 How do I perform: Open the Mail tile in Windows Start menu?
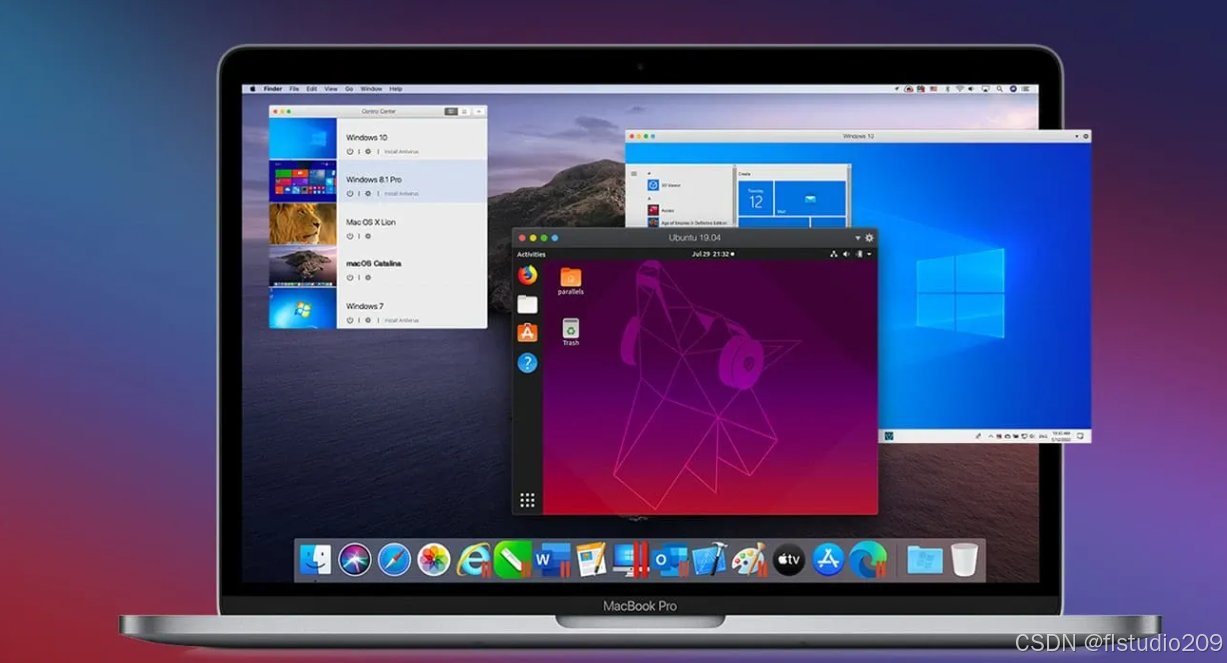[x=809, y=199]
